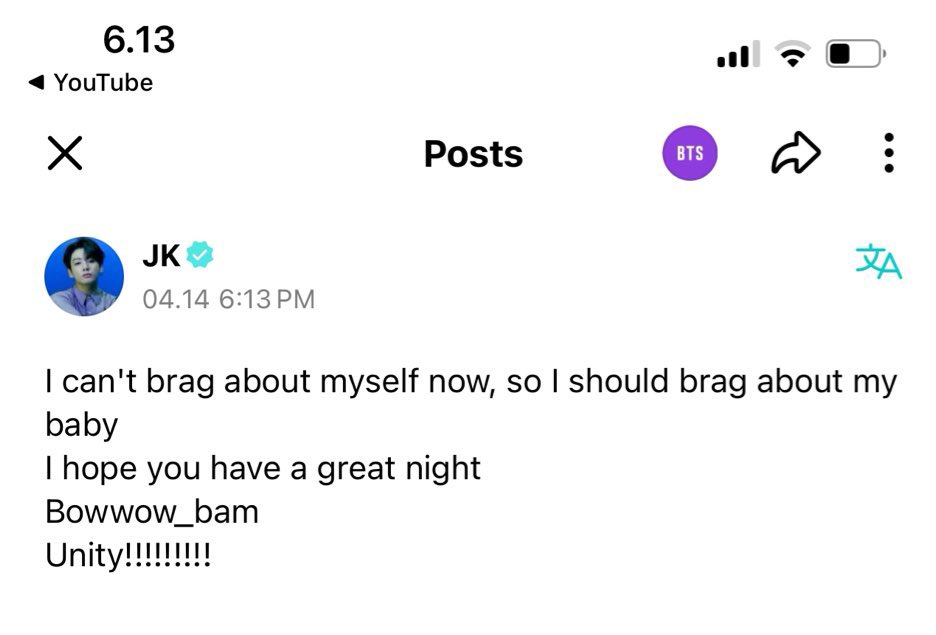Tap the Wi-Fi status icon
936x635 pixels.
792,54
